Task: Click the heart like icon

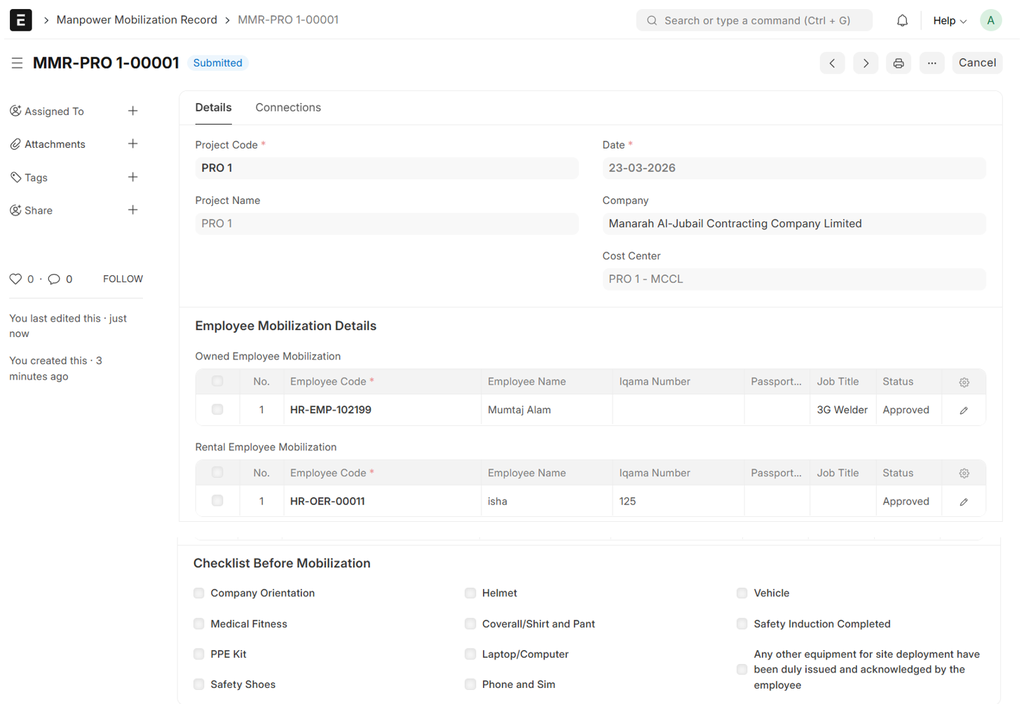Action: point(15,279)
